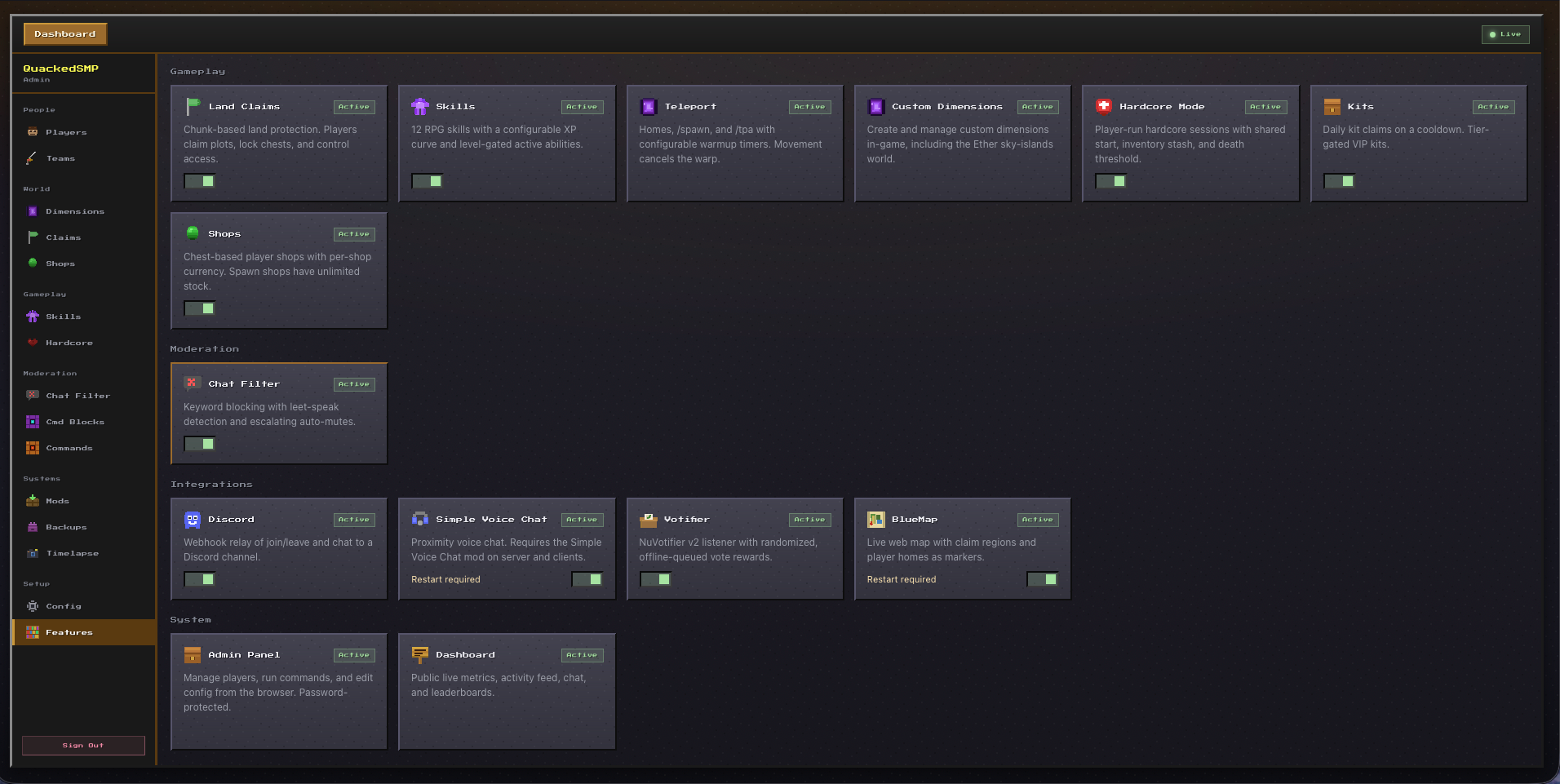Toggle the Chat Filter switch

coord(199,444)
